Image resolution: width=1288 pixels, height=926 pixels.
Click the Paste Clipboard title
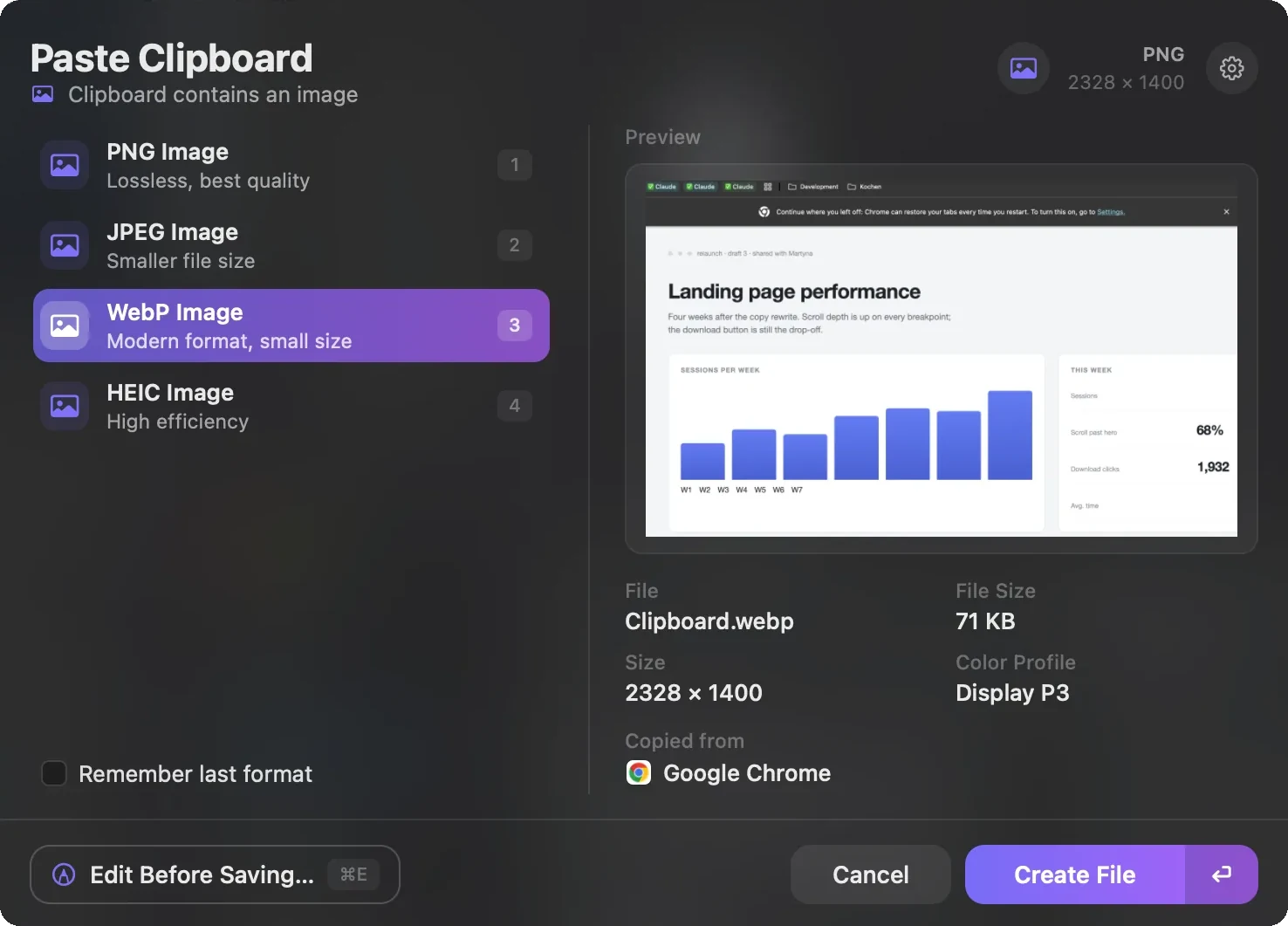172,58
